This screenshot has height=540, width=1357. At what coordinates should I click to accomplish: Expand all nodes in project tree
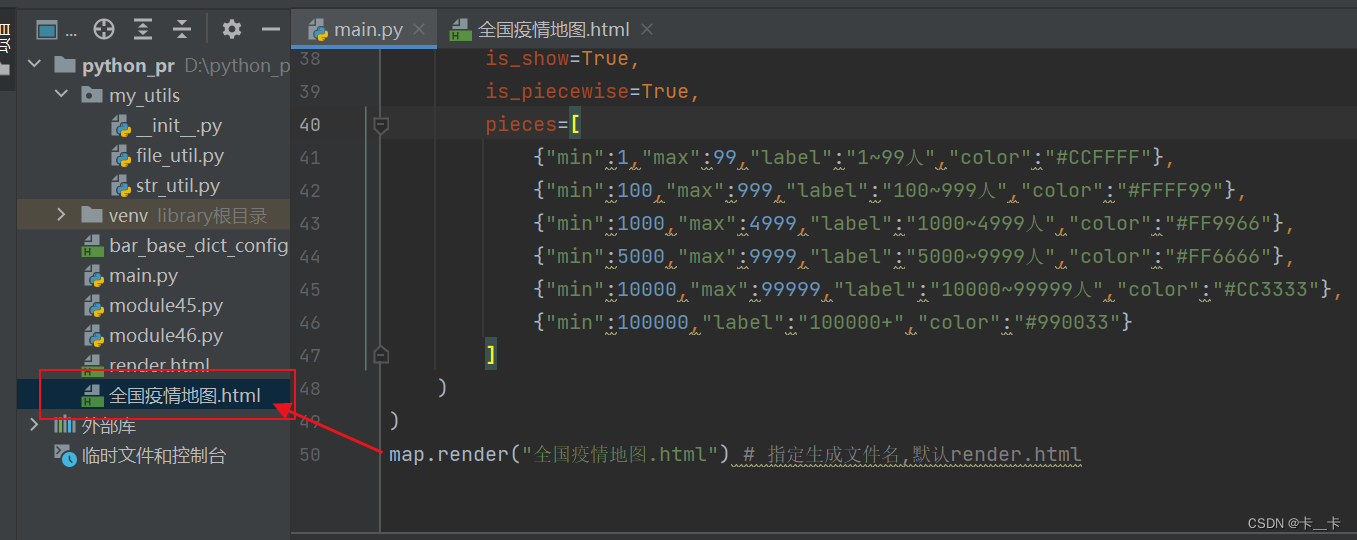coord(143,29)
